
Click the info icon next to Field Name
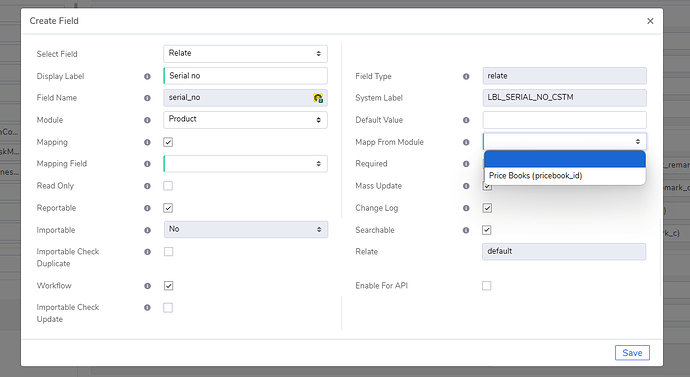147,98
